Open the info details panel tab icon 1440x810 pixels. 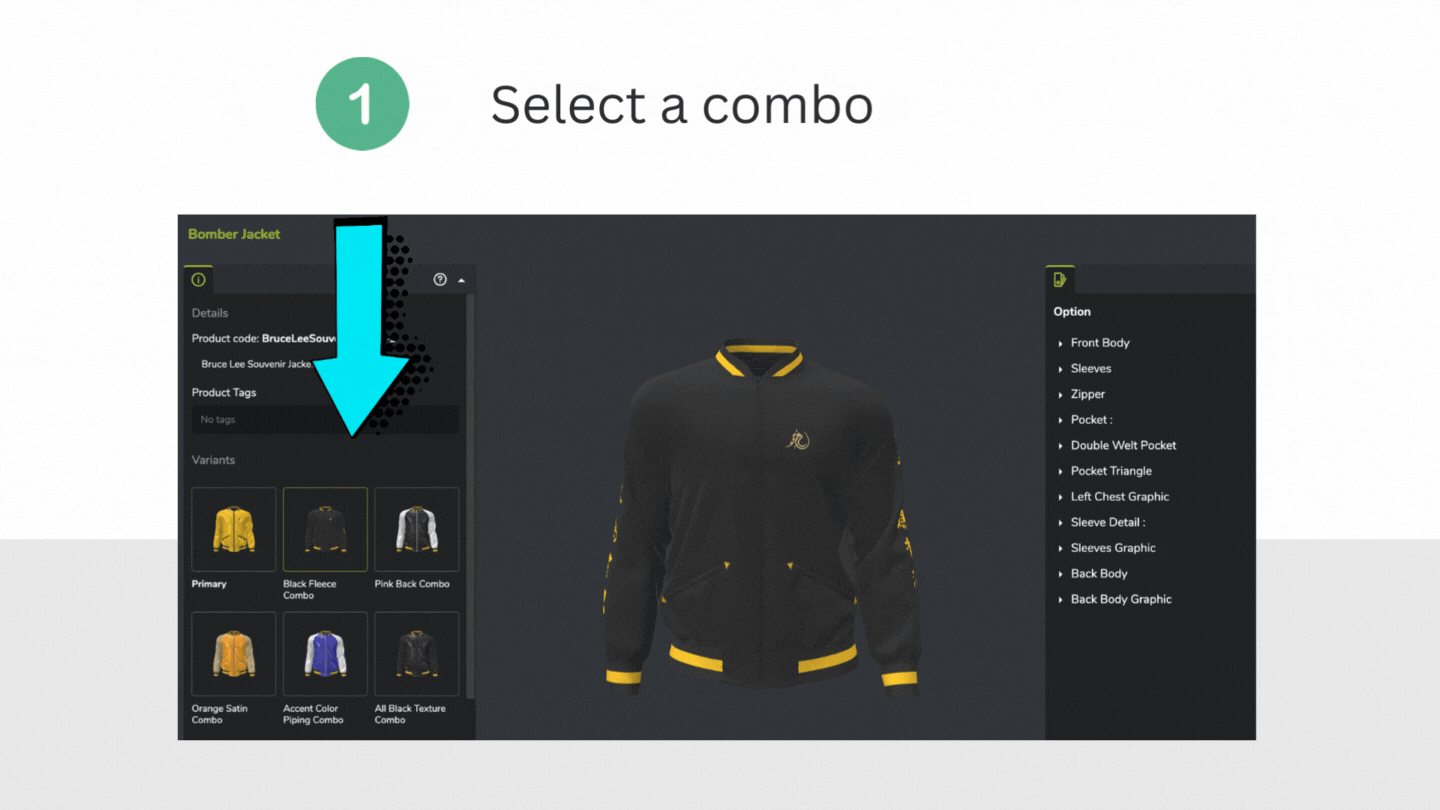coord(198,280)
